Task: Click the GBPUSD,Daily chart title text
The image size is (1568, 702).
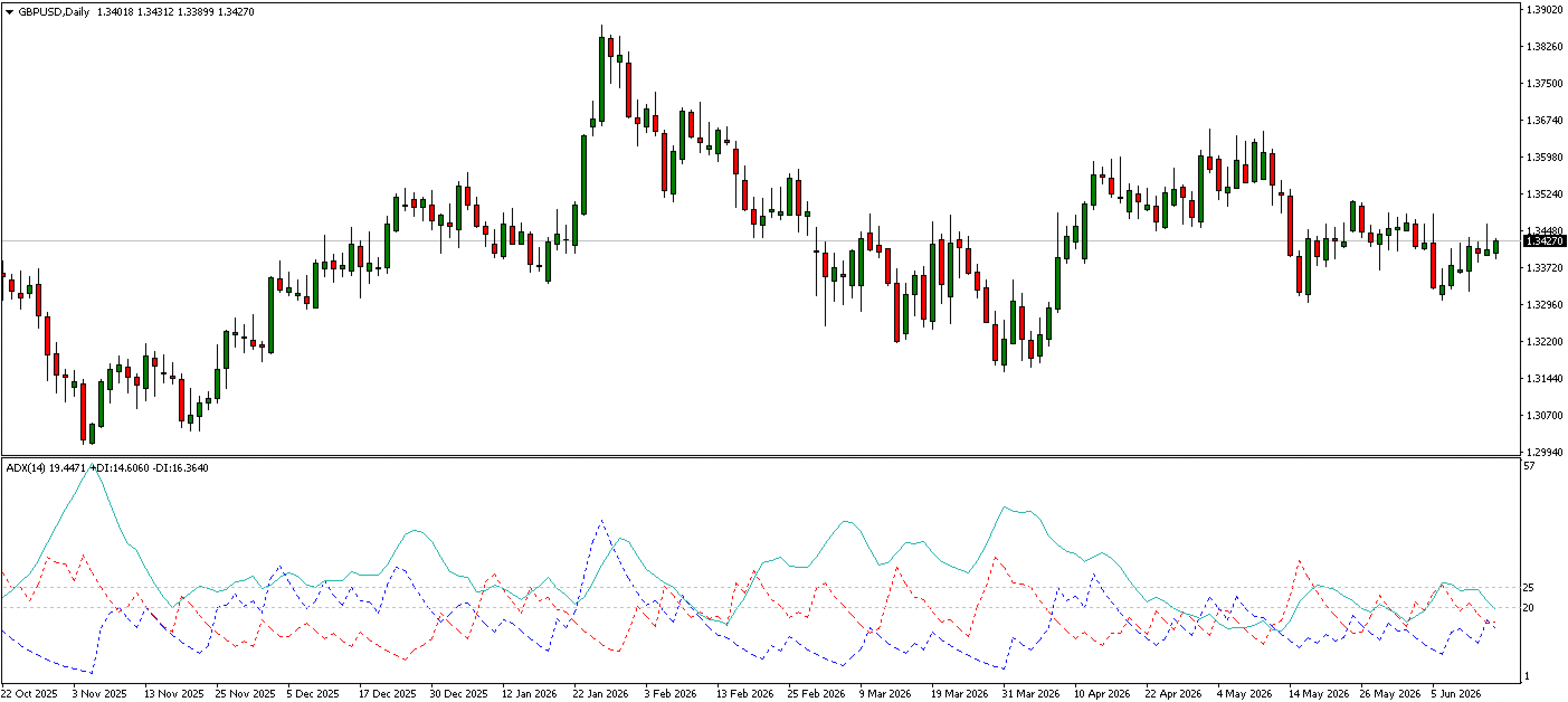Action: coord(54,12)
